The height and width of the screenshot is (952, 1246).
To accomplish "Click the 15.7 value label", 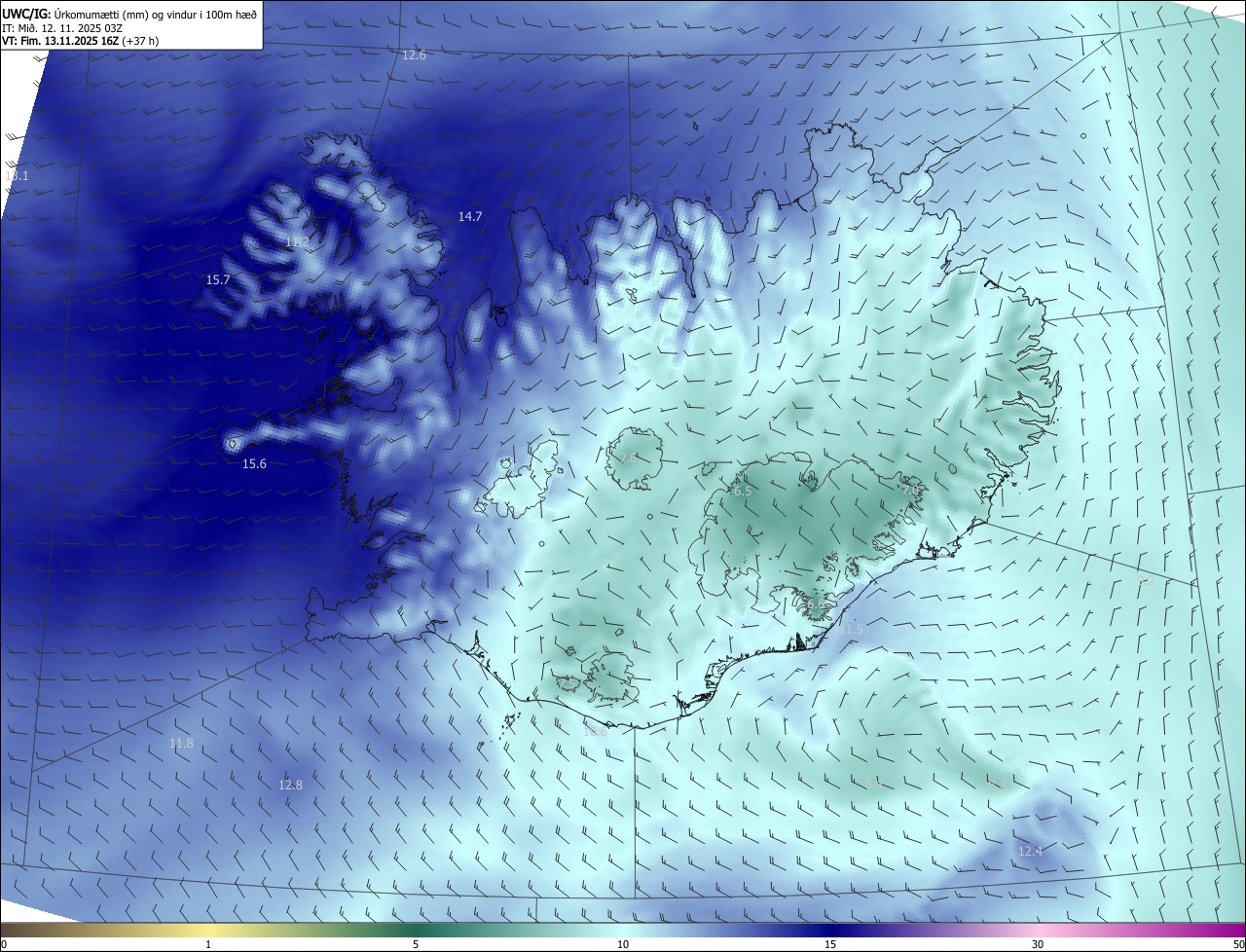I will (218, 279).
